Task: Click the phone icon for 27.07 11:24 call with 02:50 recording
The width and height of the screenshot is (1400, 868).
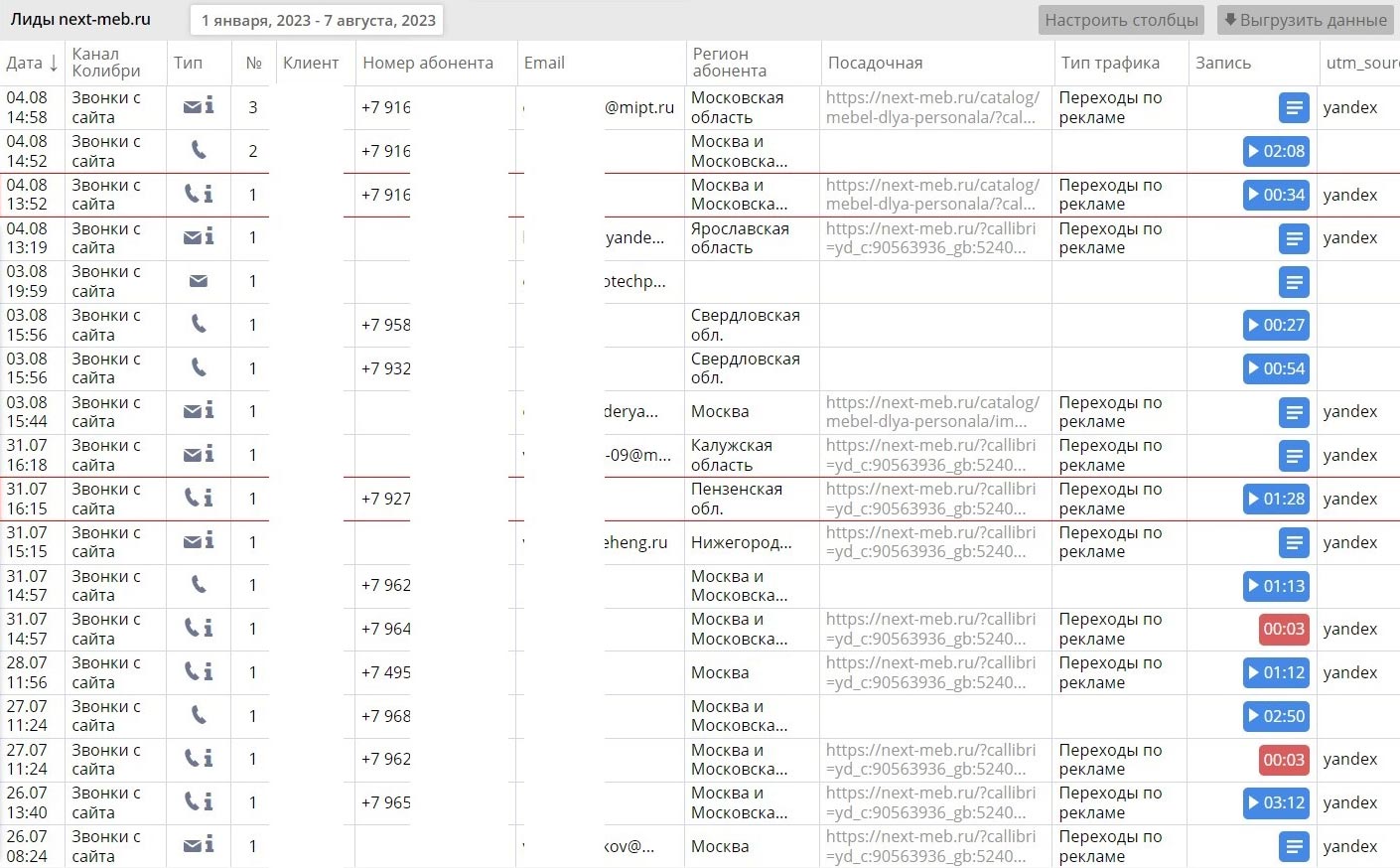Action: coord(199,715)
